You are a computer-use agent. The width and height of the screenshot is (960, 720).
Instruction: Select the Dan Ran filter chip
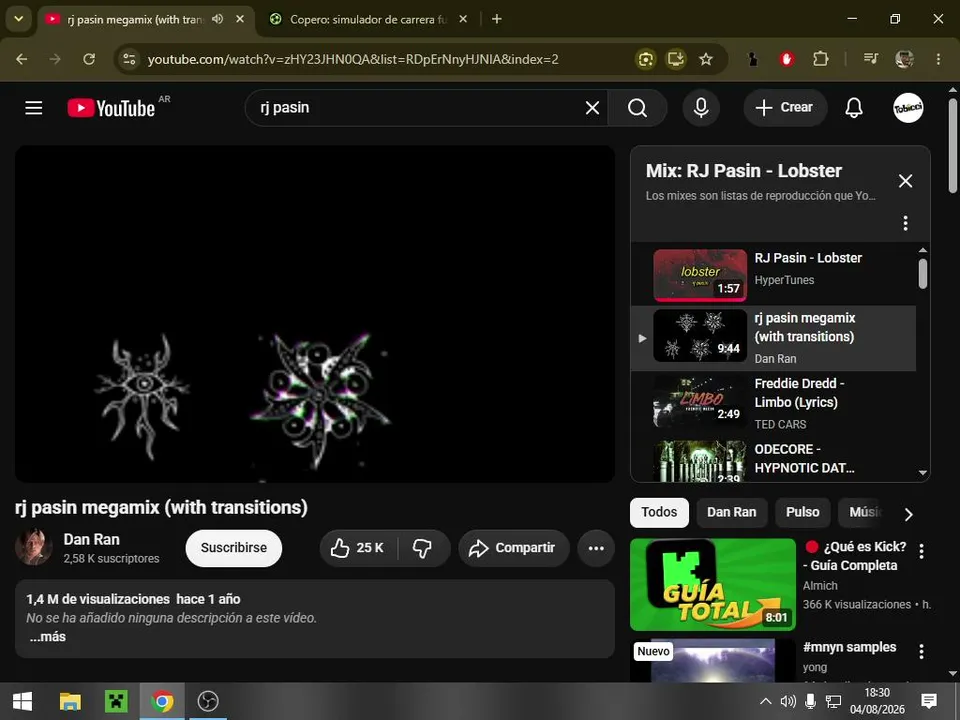click(732, 512)
